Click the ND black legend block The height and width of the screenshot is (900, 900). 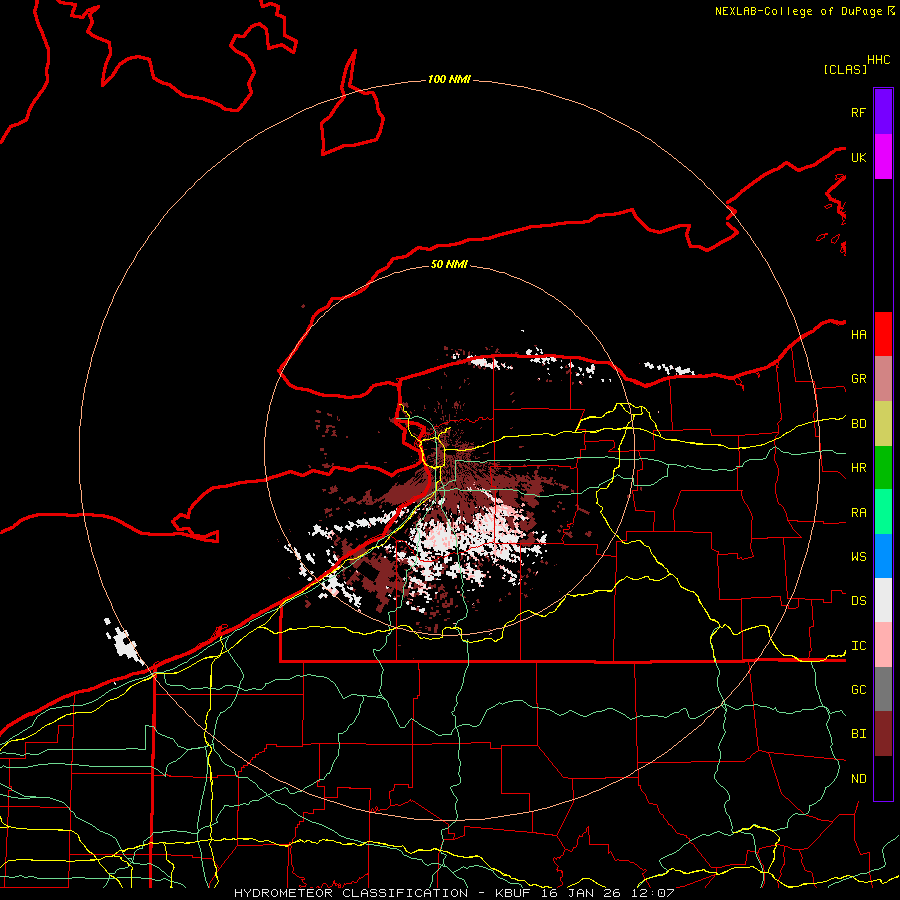pyautogui.click(x=883, y=778)
